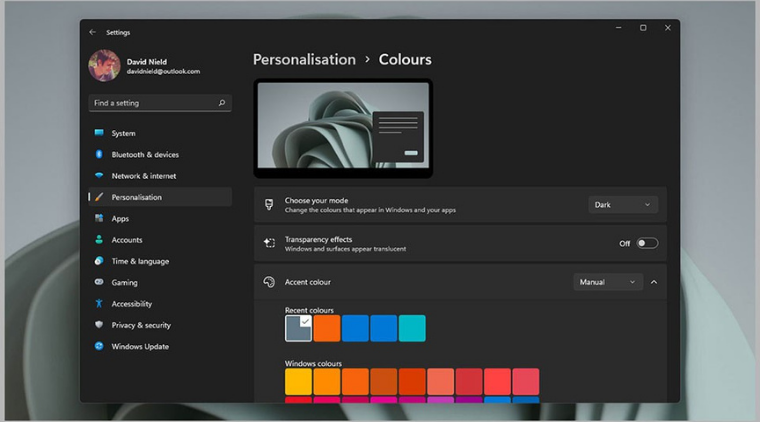Open Time & language settings
Screen dimensions: 760x422
tap(160, 261)
